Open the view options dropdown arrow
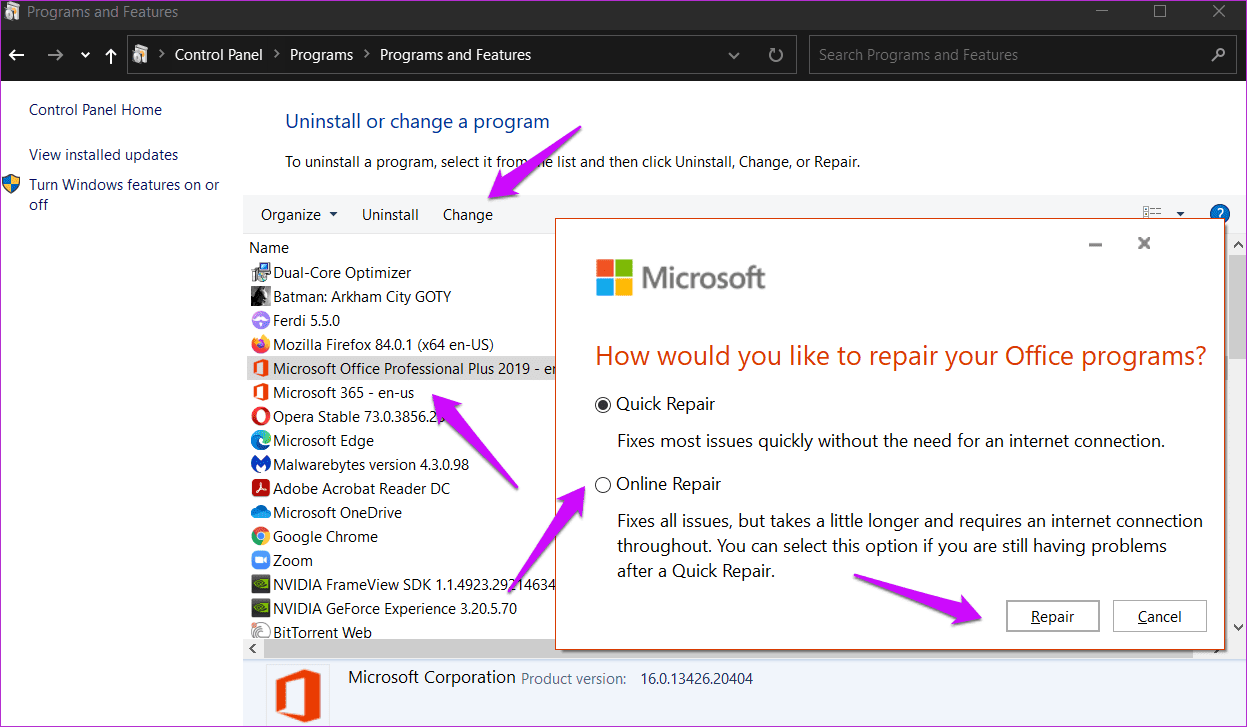Image resolution: width=1247 pixels, height=727 pixels. pyautogui.click(x=1180, y=213)
